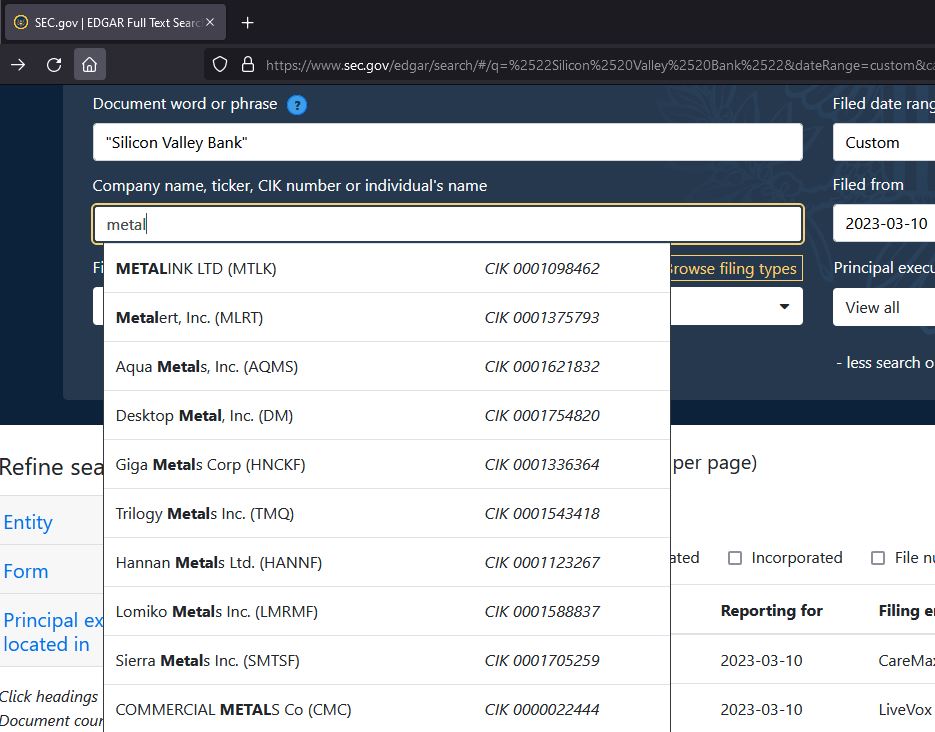935x732 pixels.
Task: Click the Document word or phrase field
Action: [447, 143]
